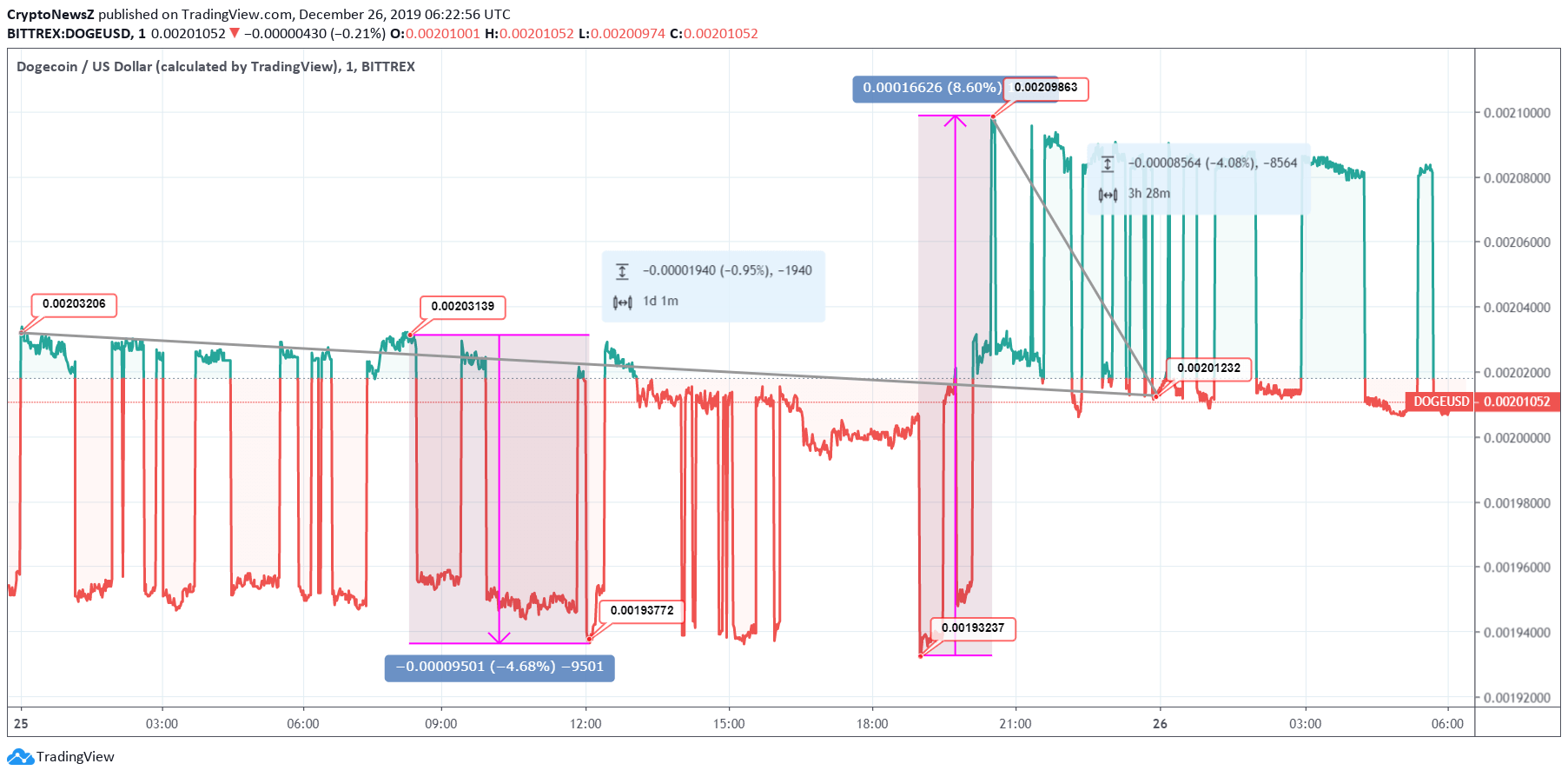Click the BITTREX:DOGEUSD symbol in header
This screenshot has width=1568, height=777.
[x=69, y=34]
